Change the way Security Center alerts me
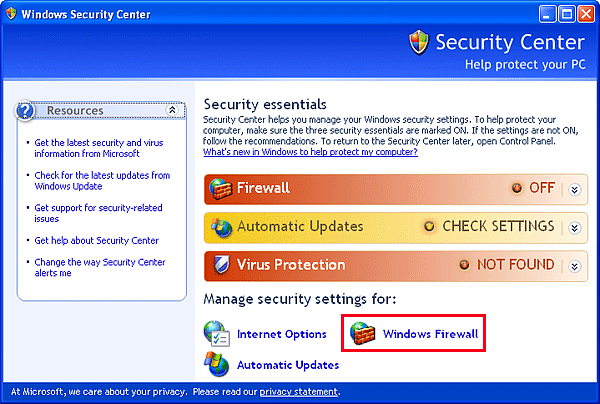600x404 pixels. 100,267
